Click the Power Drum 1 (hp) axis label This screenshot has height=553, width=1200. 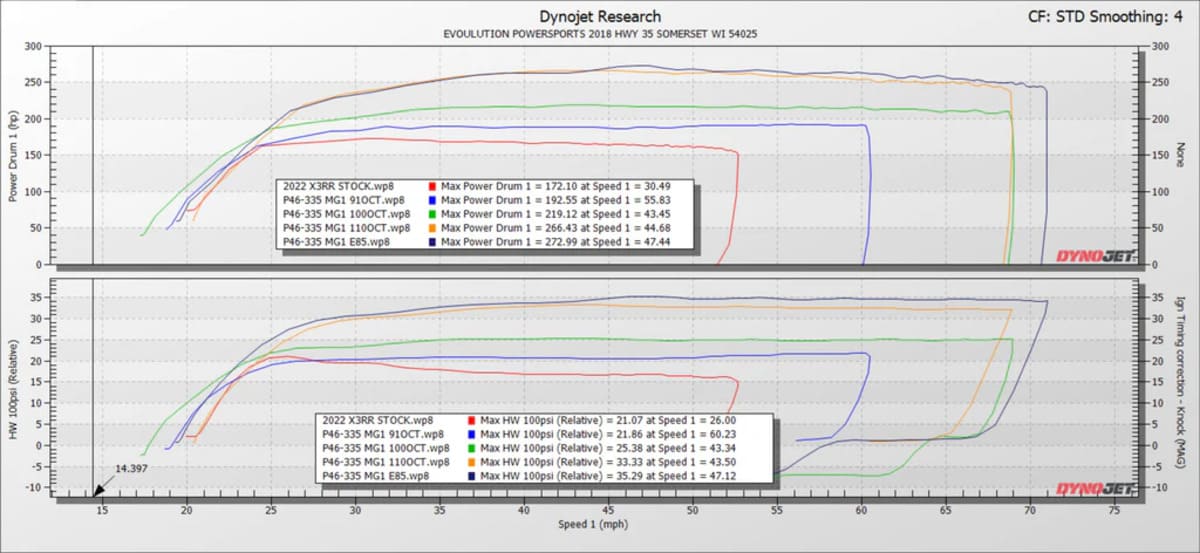point(14,155)
